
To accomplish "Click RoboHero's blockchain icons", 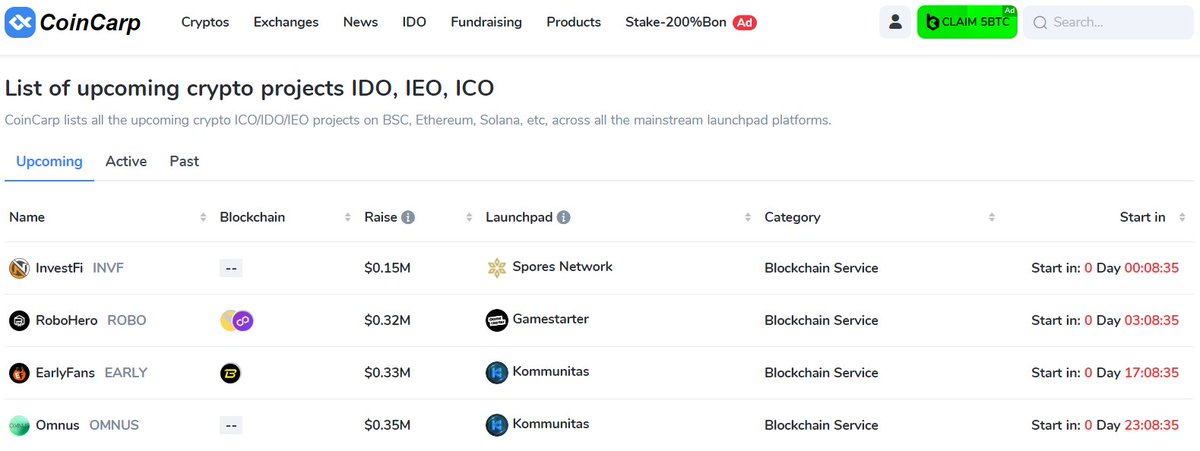I will (x=237, y=321).
